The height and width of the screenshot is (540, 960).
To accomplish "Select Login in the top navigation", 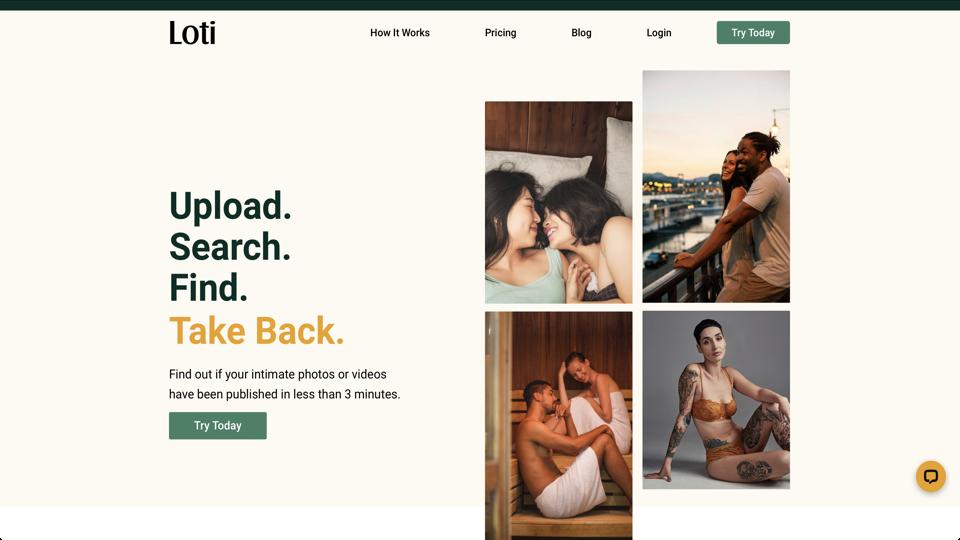I will (659, 33).
